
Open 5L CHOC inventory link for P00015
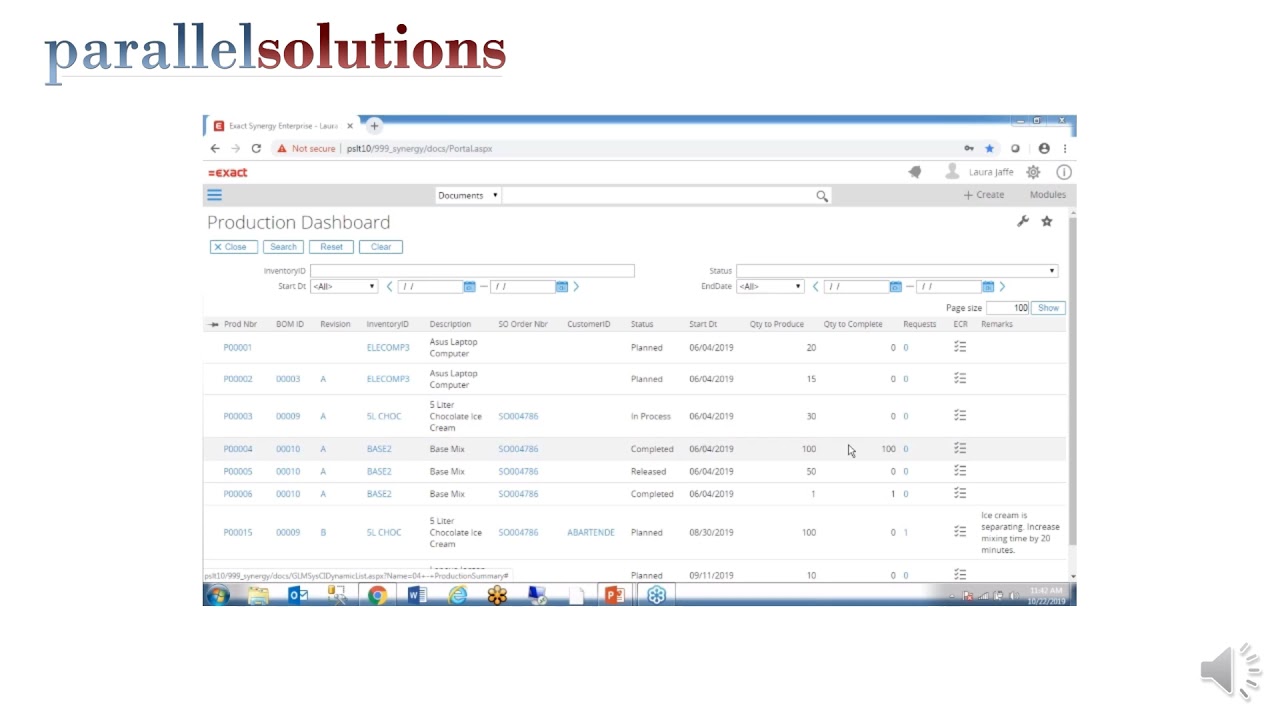click(x=384, y=533)
